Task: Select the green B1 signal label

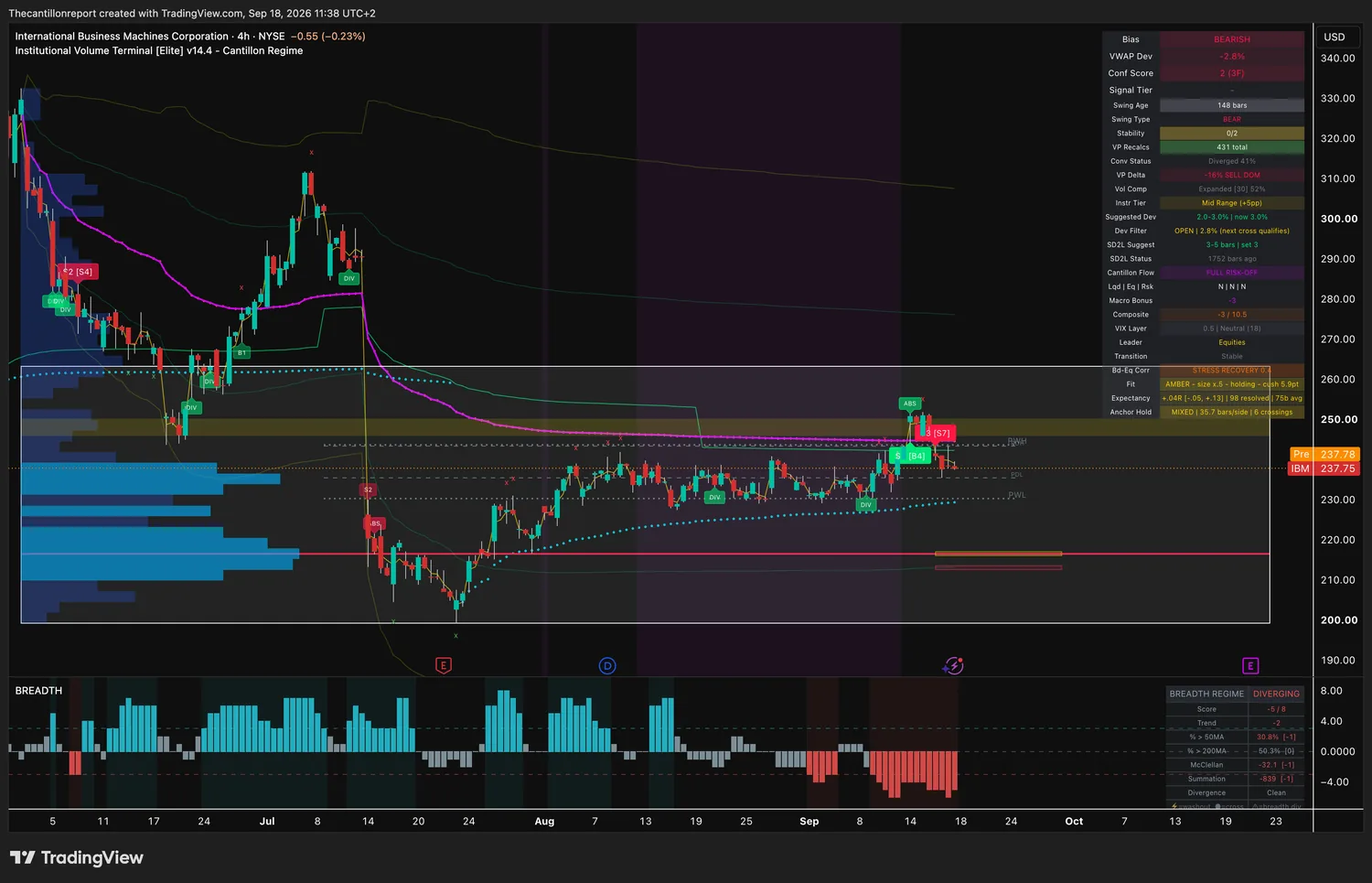Action: [241, 352]
